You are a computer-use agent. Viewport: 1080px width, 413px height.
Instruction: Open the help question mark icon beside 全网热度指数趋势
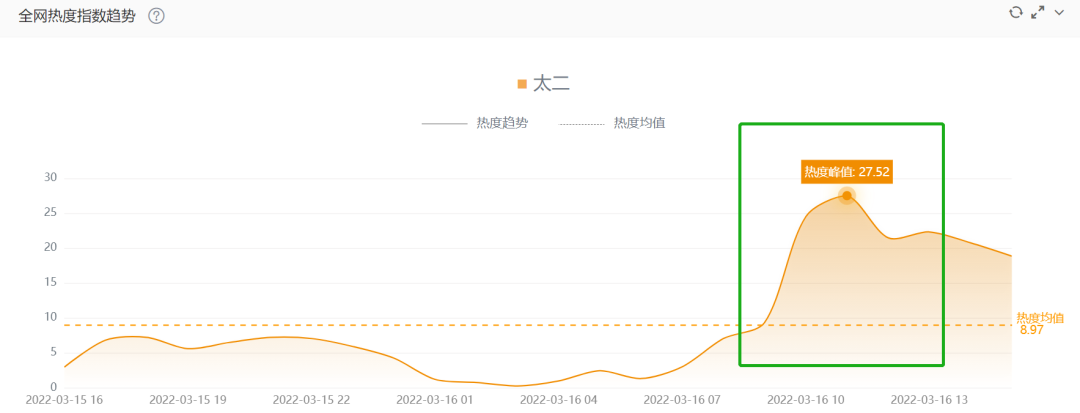[156, 16]
